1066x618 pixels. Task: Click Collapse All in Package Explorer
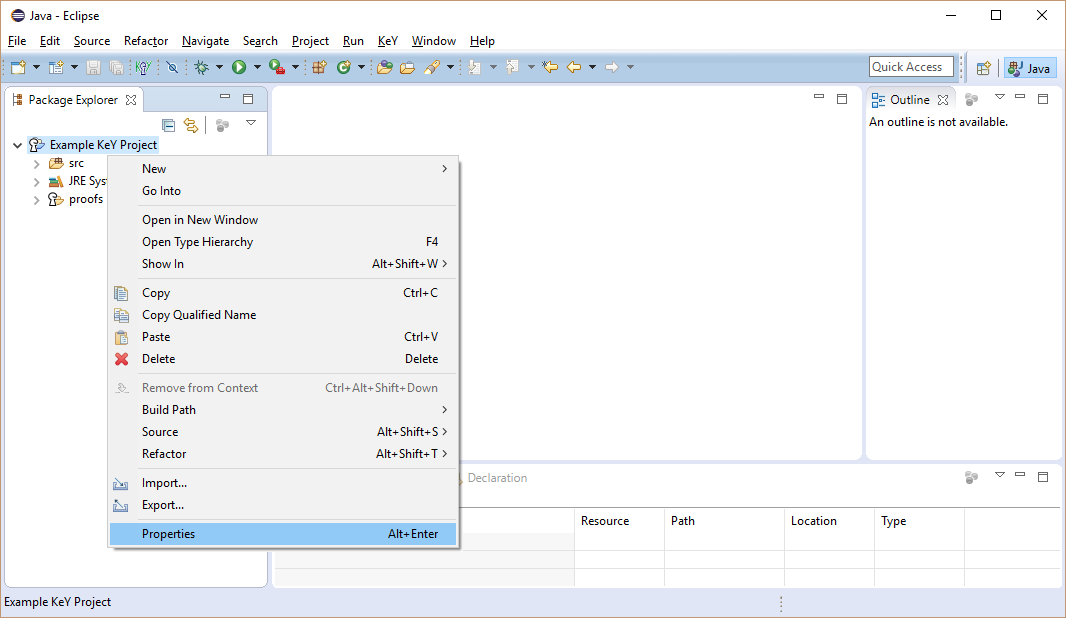pyautogui.click(x=168, y=125)
